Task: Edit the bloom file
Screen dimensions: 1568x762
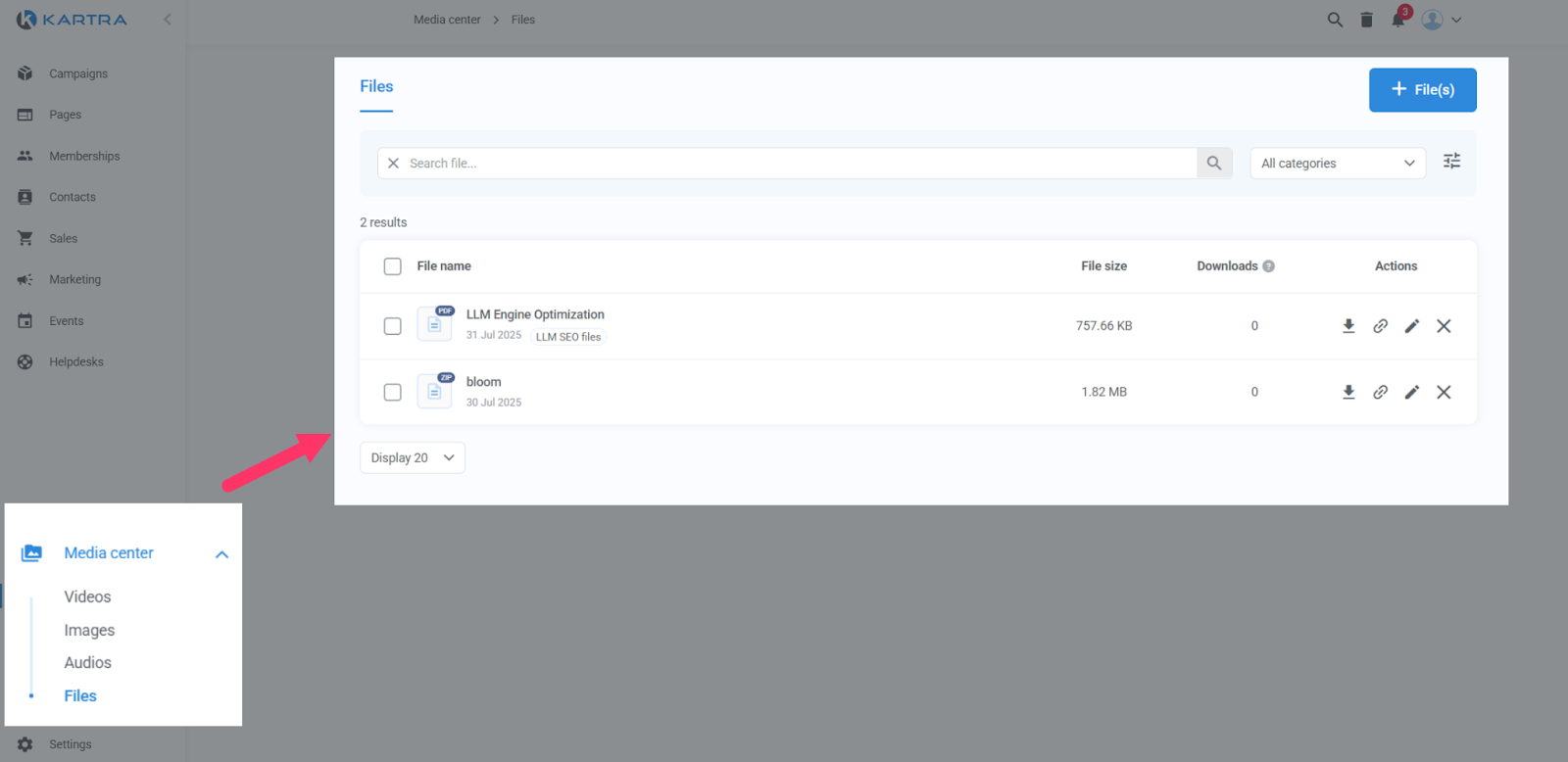Action: click(x=1412, y=392)
